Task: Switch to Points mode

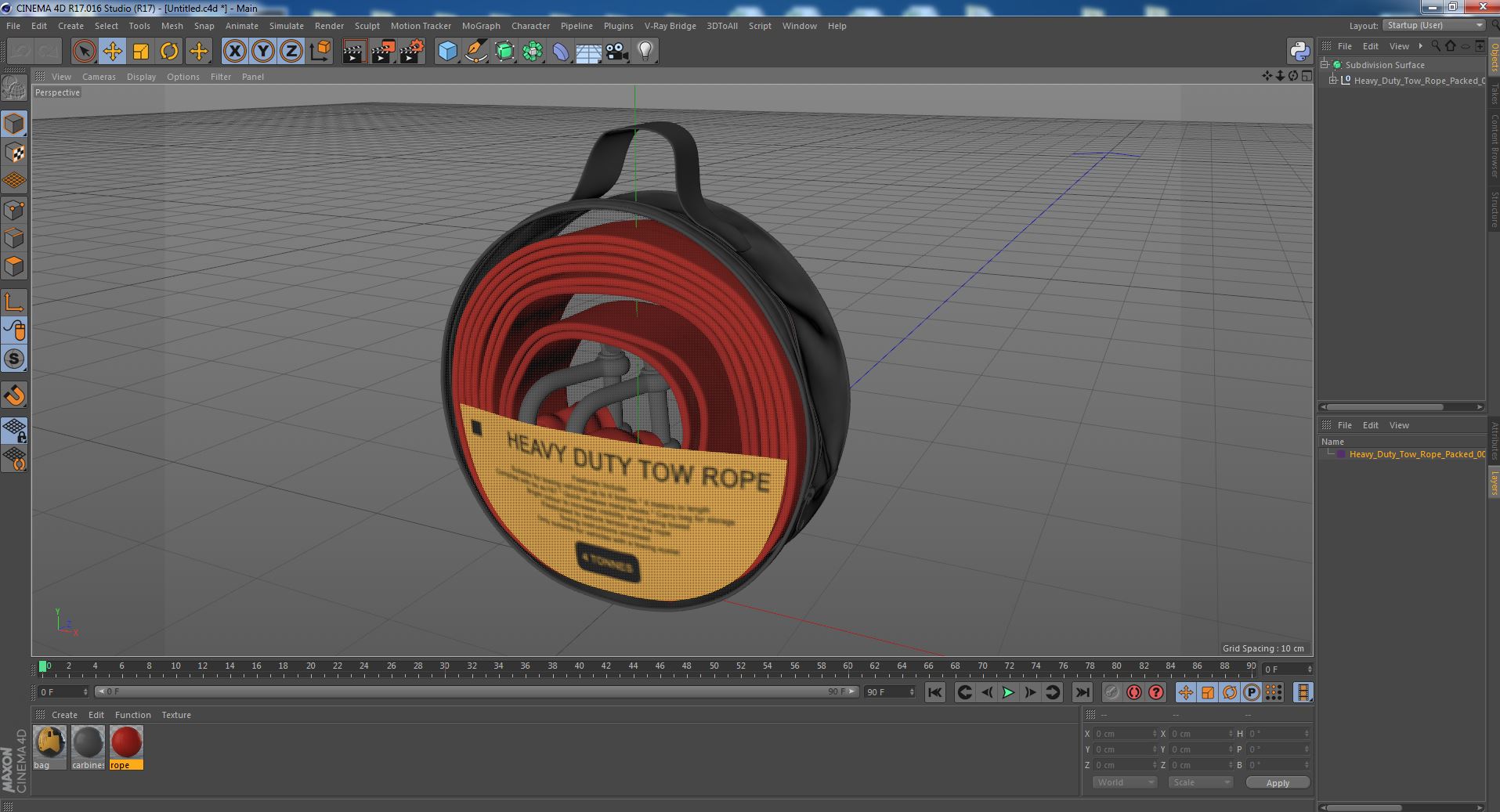Action: pos(14,210)
